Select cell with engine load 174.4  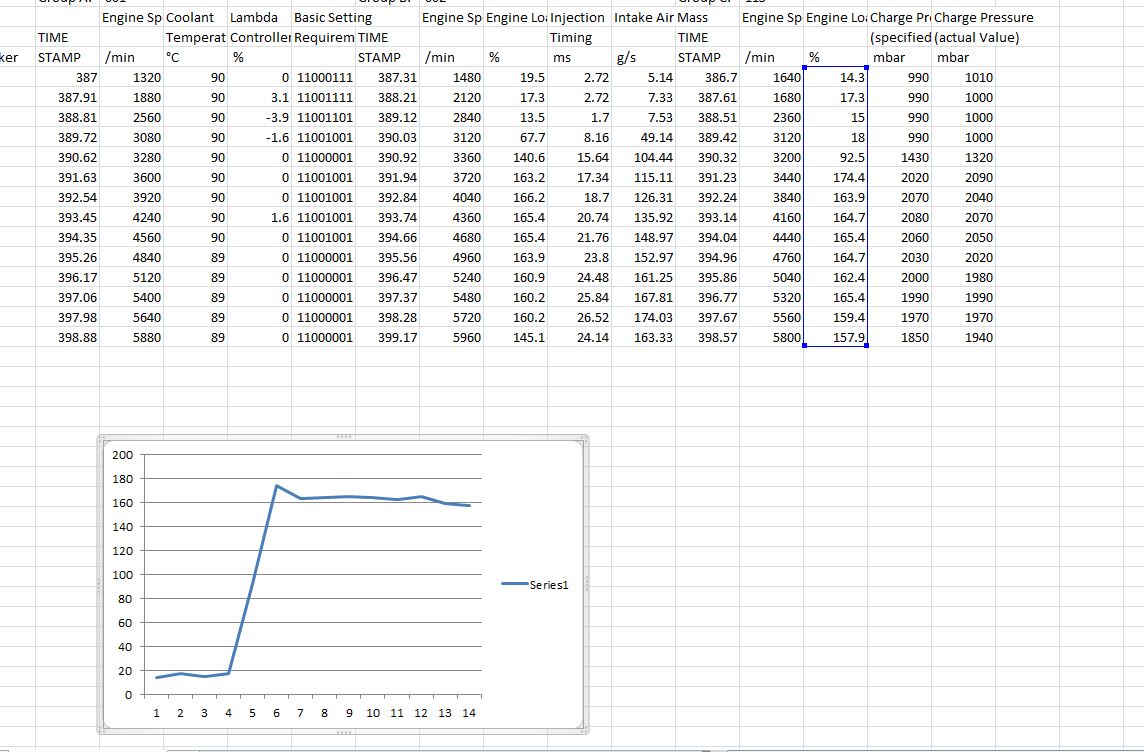[x=835, y=177]
